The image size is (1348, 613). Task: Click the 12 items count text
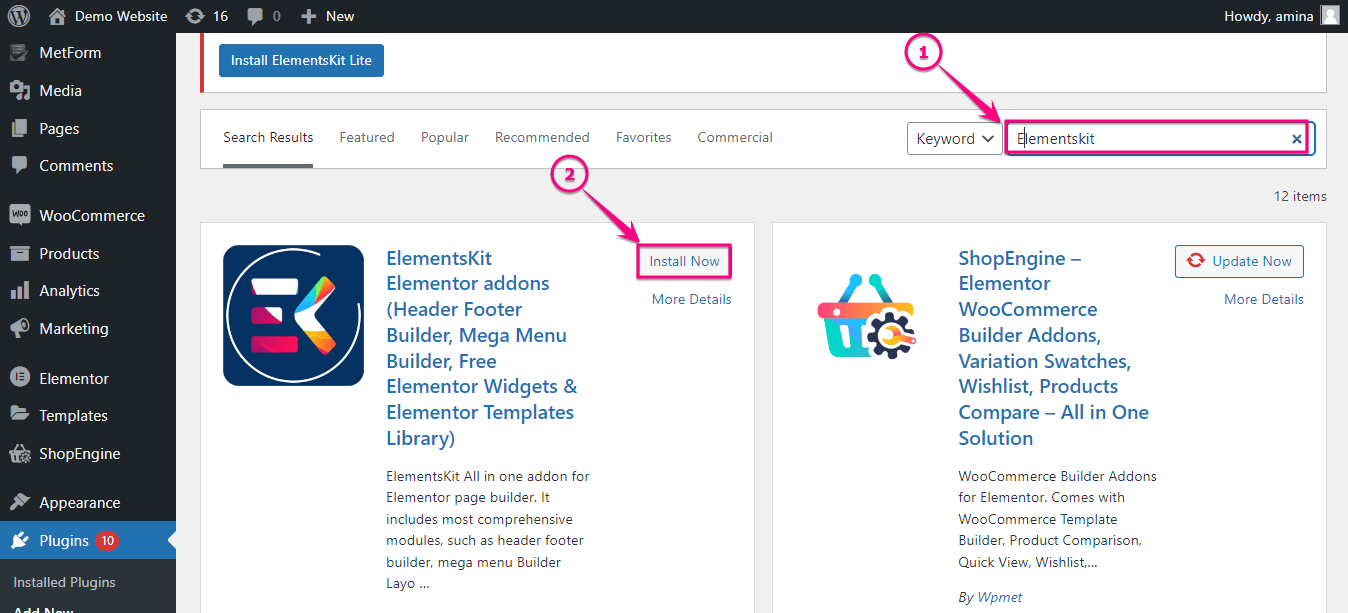tap(1300, 196)
